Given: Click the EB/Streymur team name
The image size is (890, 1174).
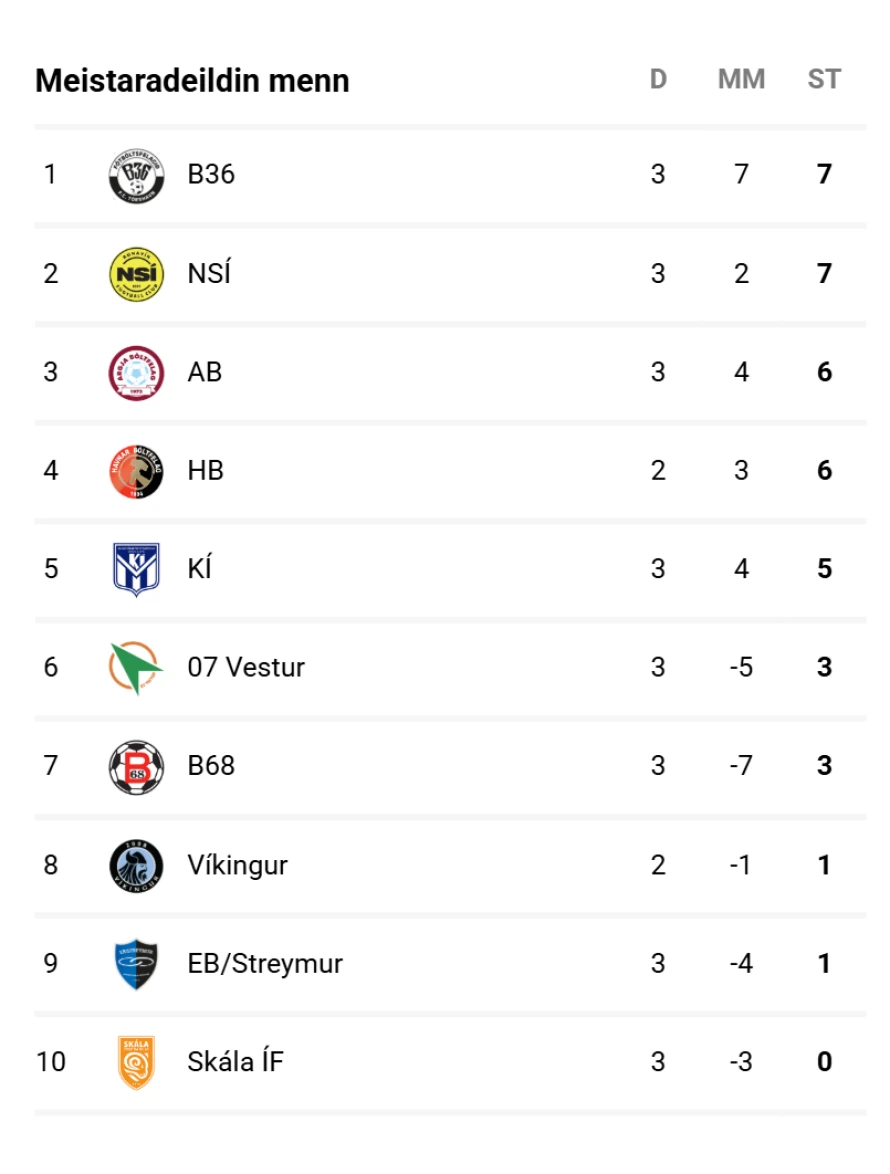Looking at the screenshot, I should [x=265, y=964].
